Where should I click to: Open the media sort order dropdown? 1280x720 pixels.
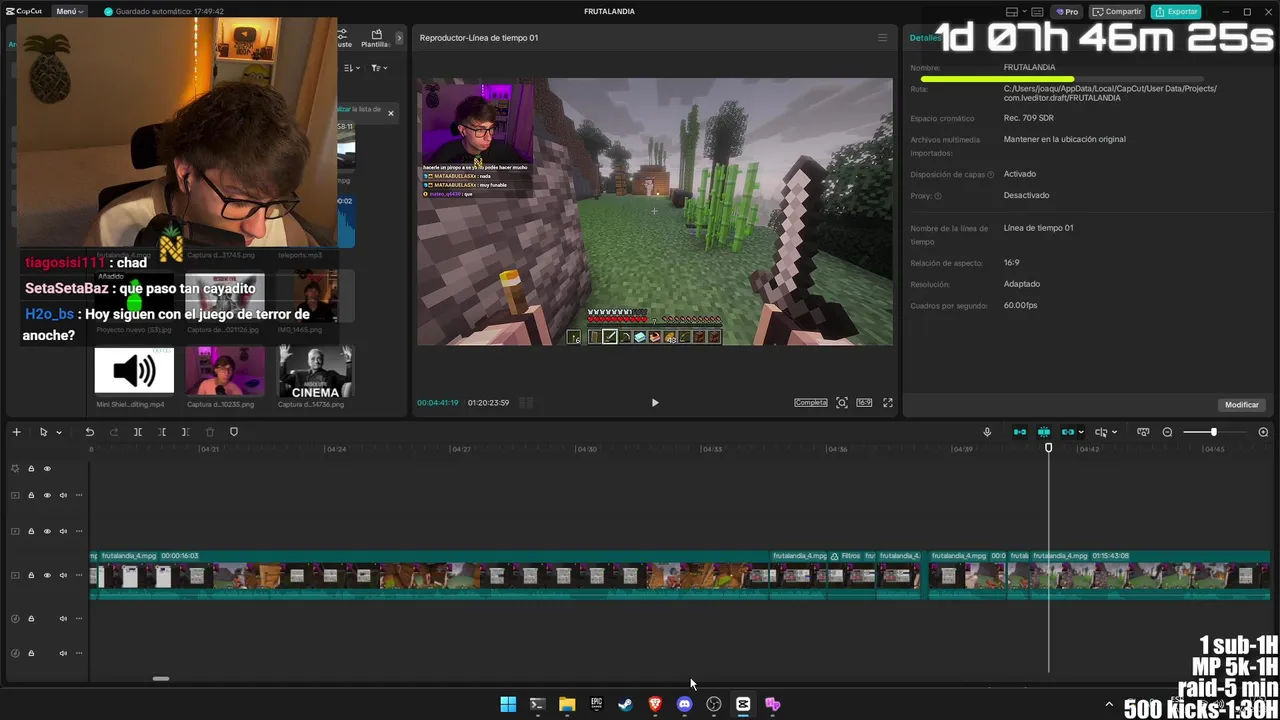point(351,68)
